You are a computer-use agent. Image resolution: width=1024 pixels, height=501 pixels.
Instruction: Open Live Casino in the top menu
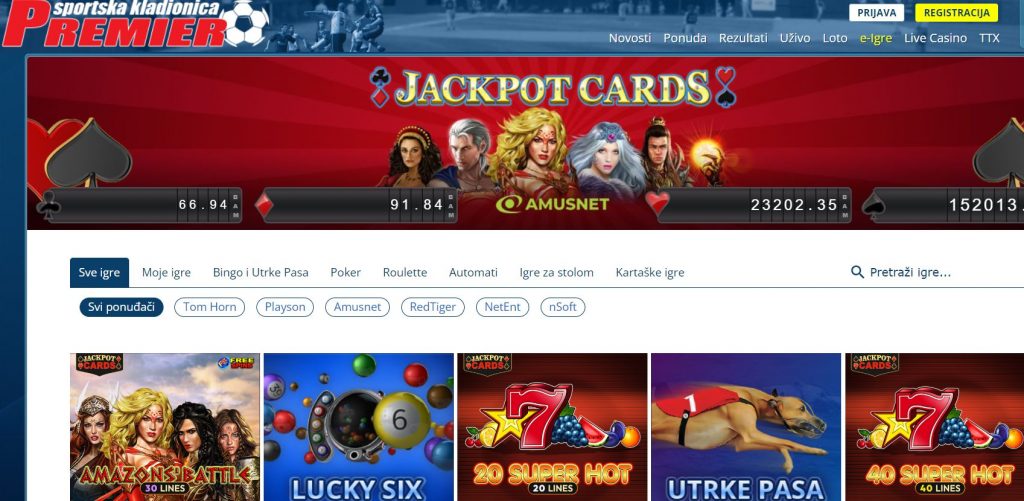(x=935, y=38)
